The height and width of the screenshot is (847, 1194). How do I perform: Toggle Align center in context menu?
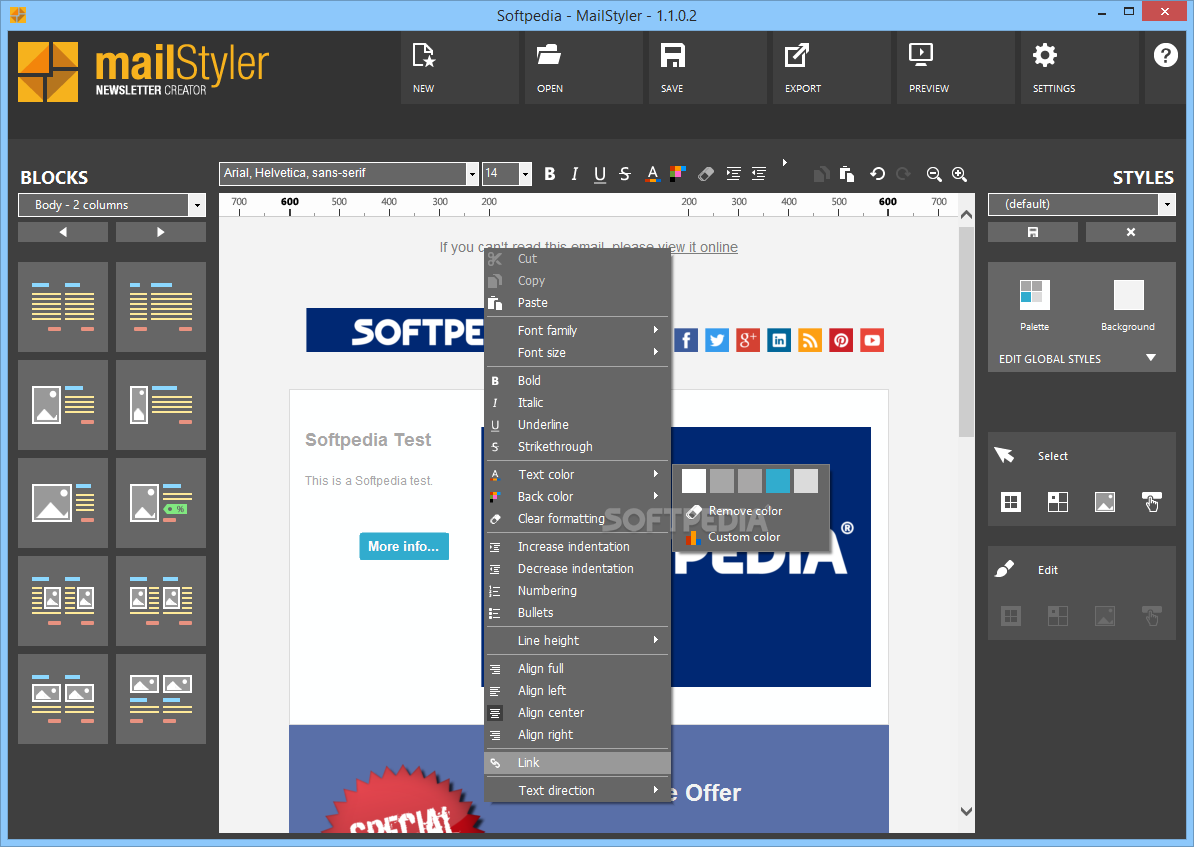click(578, 713)
